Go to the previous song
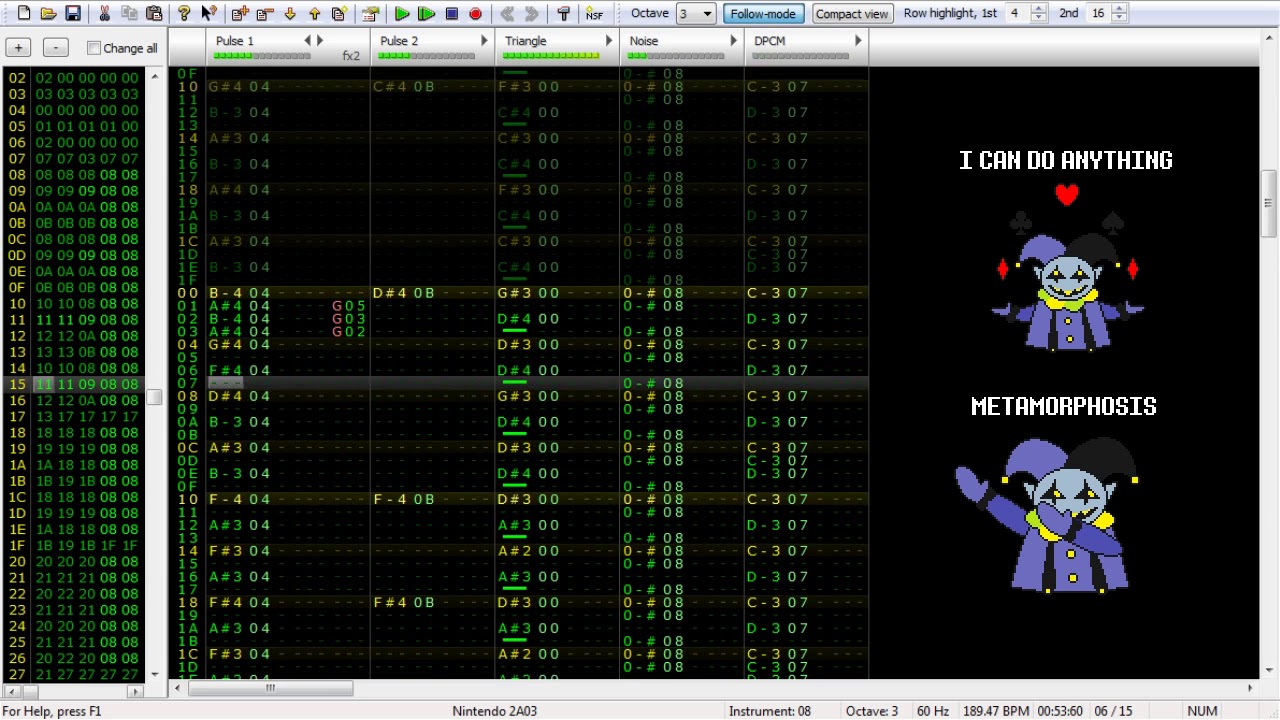The image size is (1280, 720). click(507, 14)
